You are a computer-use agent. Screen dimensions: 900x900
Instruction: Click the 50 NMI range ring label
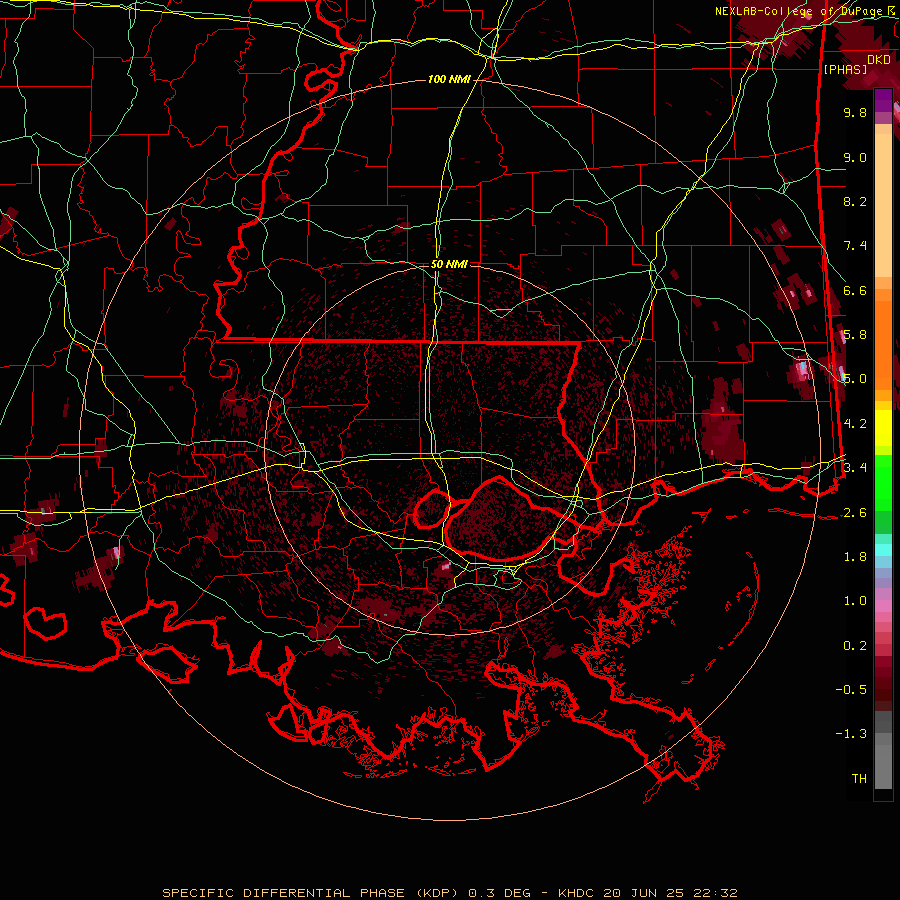(449, 264)
